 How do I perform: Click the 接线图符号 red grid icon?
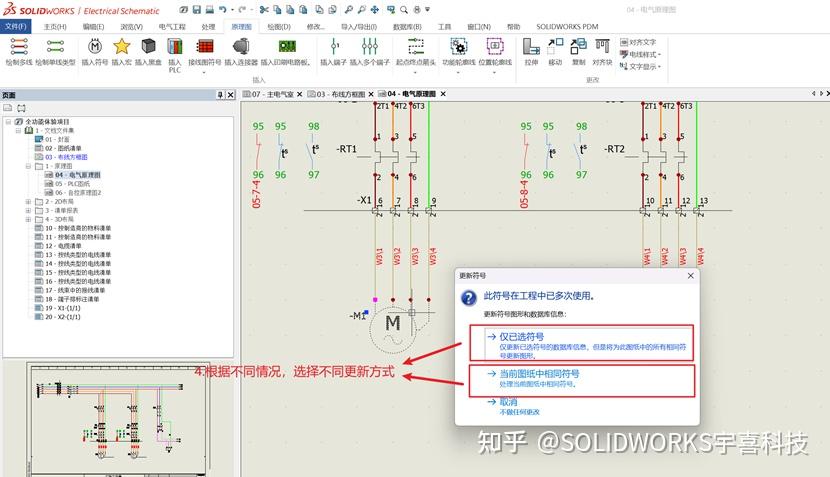(x=205, y=47)
